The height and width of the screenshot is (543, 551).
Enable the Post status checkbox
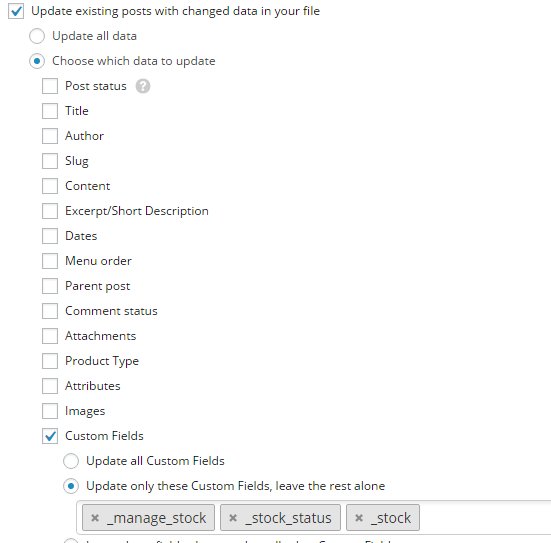coord(50,86)
